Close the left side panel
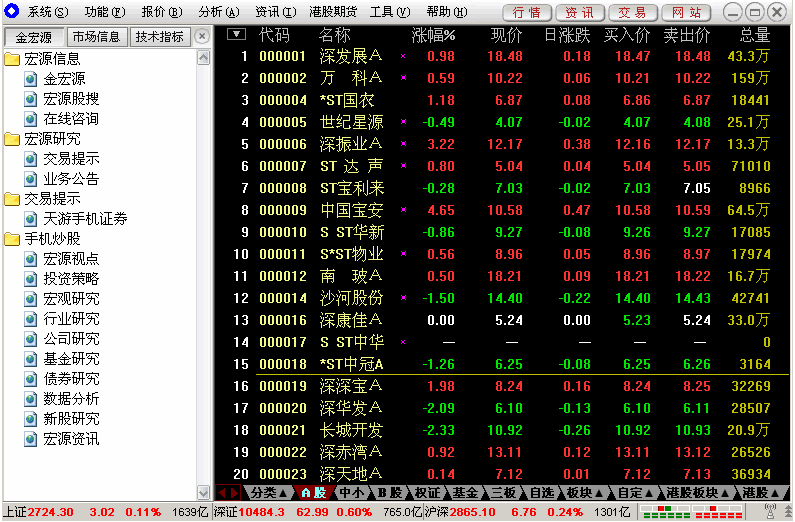 (x=202, y=36)
